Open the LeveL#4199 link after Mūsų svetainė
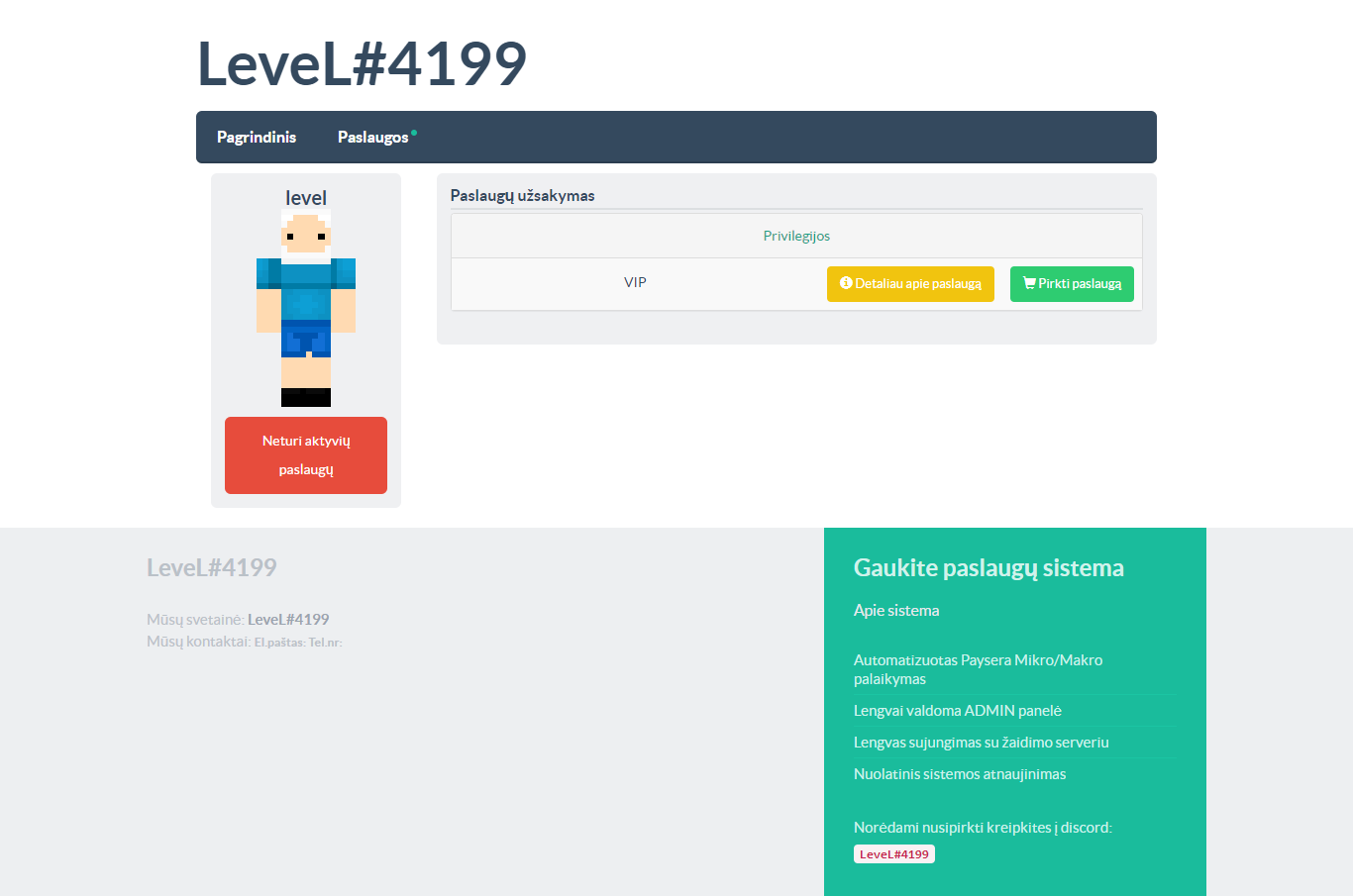Viewport: 1353px width, 896px height. [x=288, y=620]
